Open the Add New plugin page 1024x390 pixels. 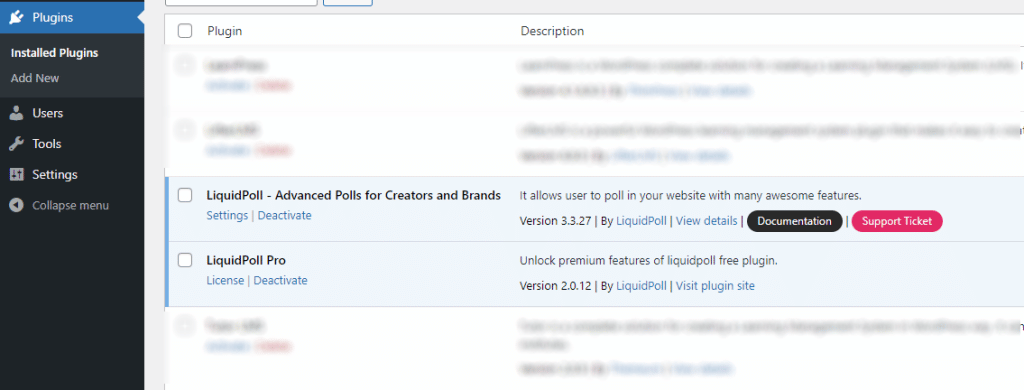coord(35,78)
